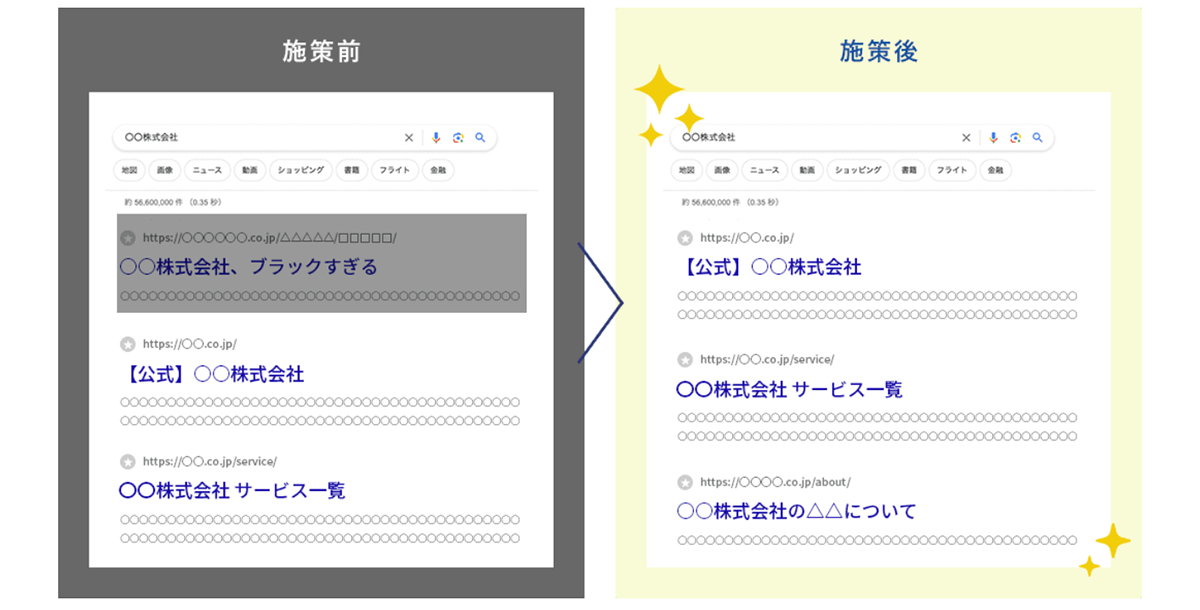Viewport: 1200px width, 610px height.
Task: Click the https://〇〇.co.jp/service/ URL in 施策後 panel
Action: tap(766, 359)
